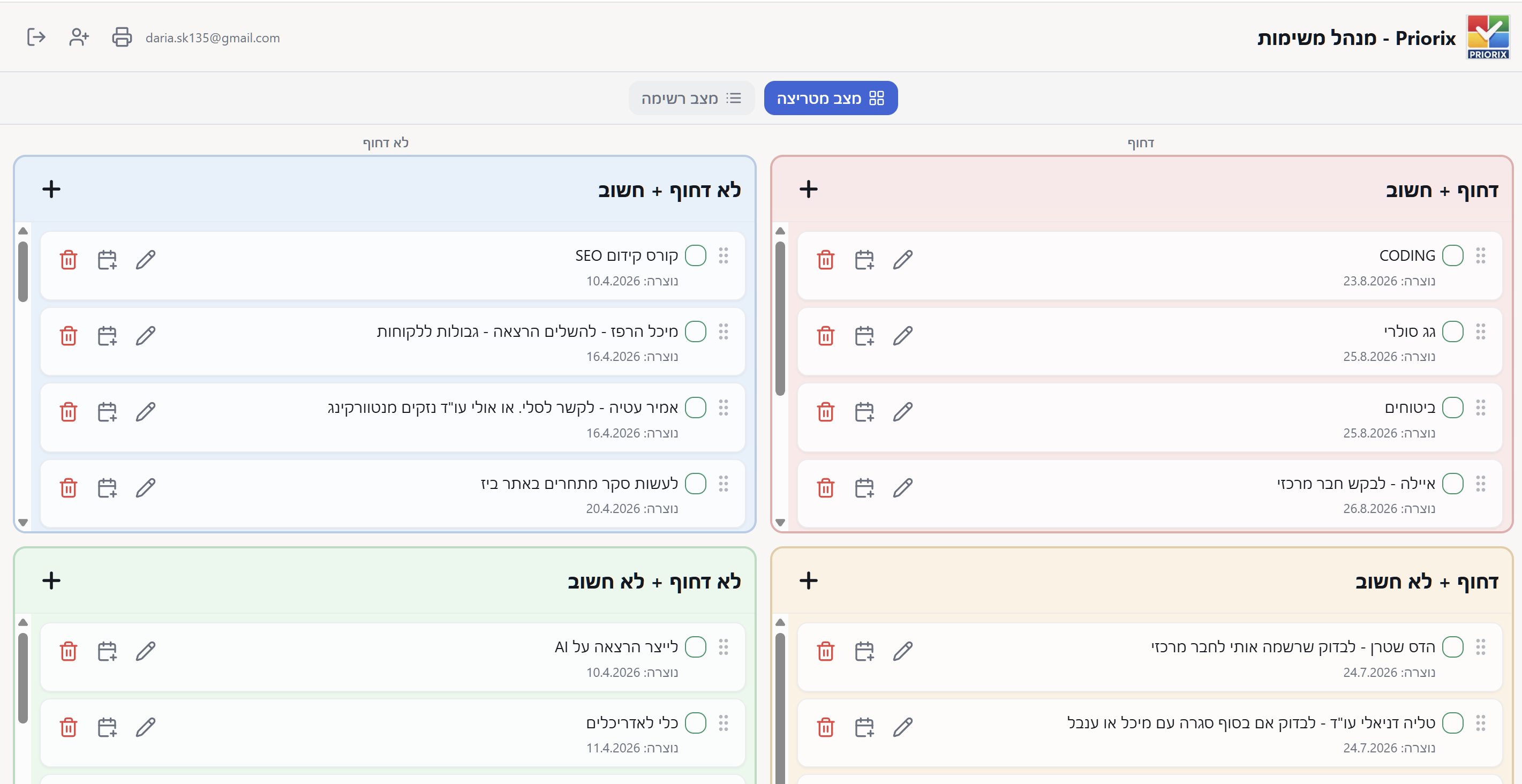This screenshot has width=1522, height=784.
Task: Schedule the אמיר עטיה task with calendar icon
Action: pos(107,411)
